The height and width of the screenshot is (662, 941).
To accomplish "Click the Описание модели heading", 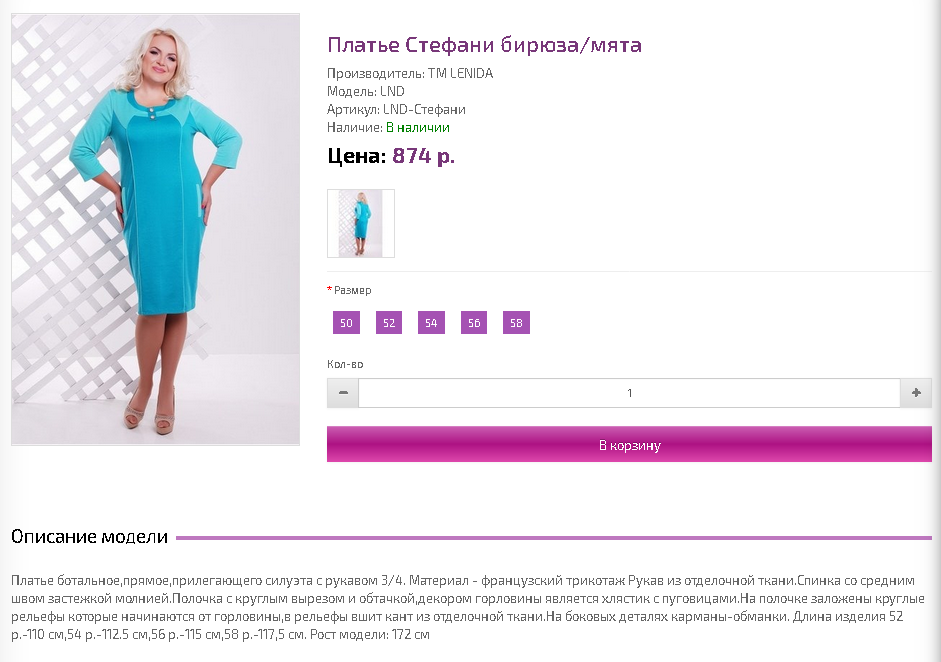I will pyautogui.click(x=89, y=537).
